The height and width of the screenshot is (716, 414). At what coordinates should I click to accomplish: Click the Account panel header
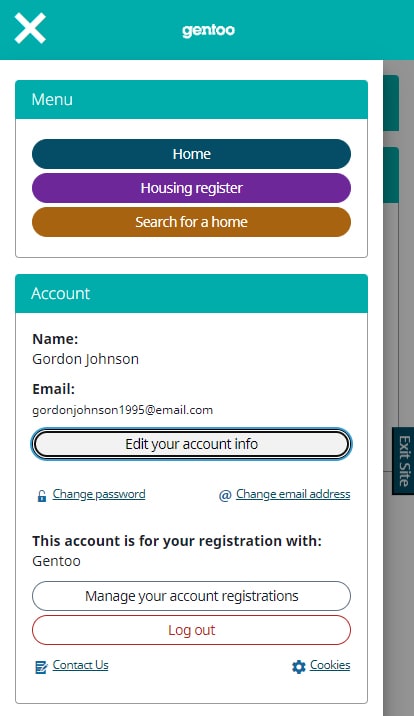coord(191,294)
